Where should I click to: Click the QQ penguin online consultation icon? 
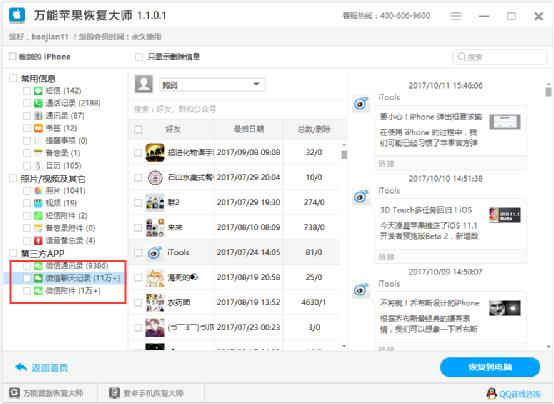click(491, 393)
